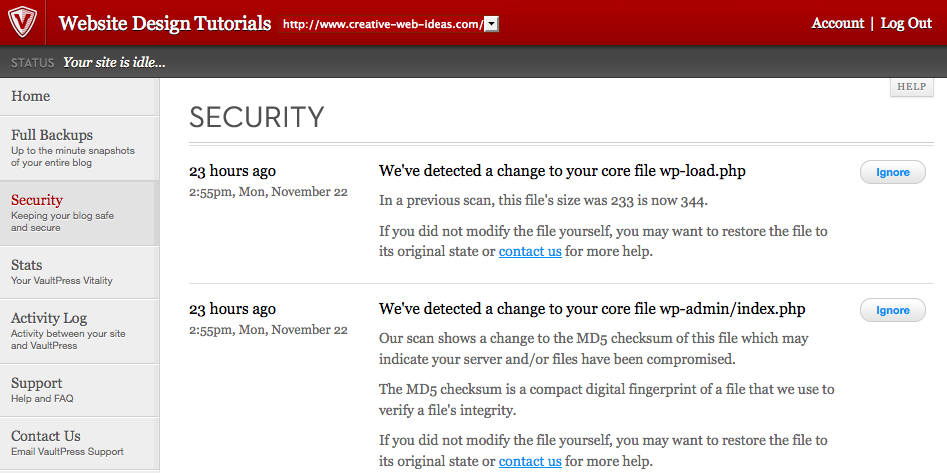
Task: Click the HELP tab button
Action: pyautogui.click(x=911, y=87)
